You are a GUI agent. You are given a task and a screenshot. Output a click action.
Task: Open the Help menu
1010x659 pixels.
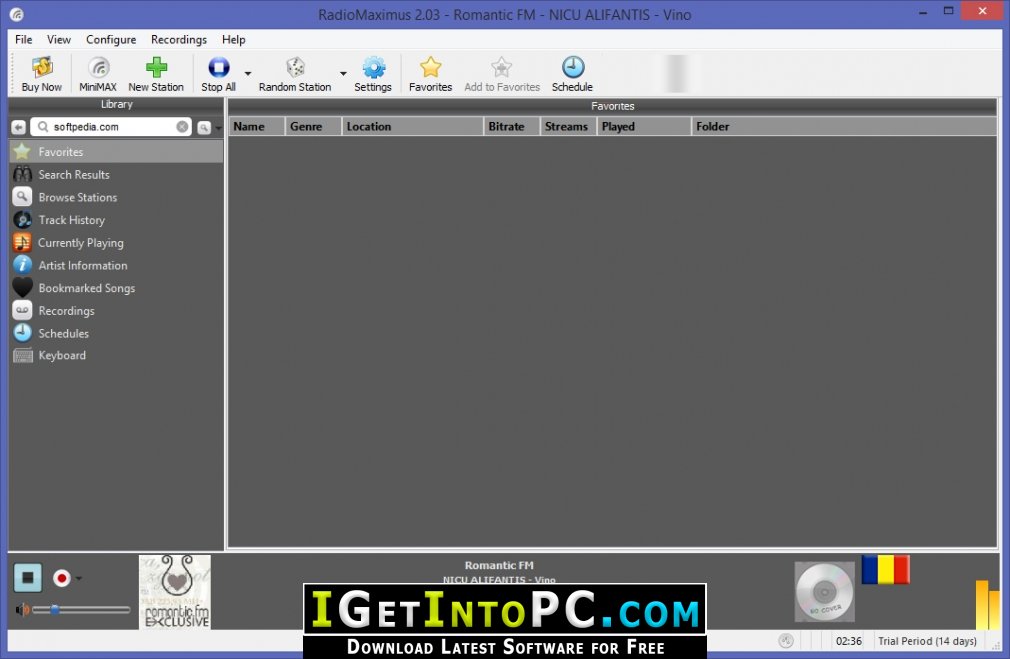[233, 39]
